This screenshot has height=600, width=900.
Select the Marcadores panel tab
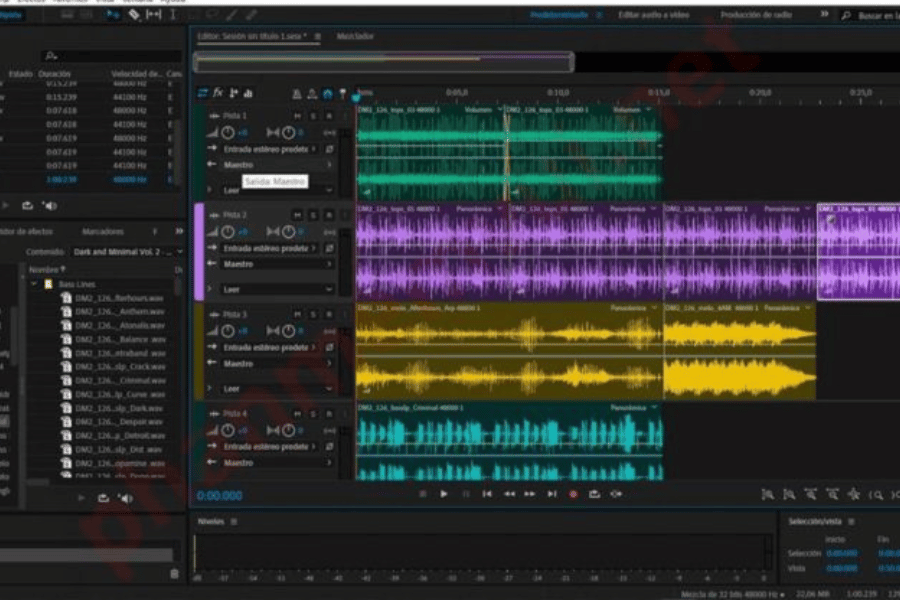pos(103,231)
